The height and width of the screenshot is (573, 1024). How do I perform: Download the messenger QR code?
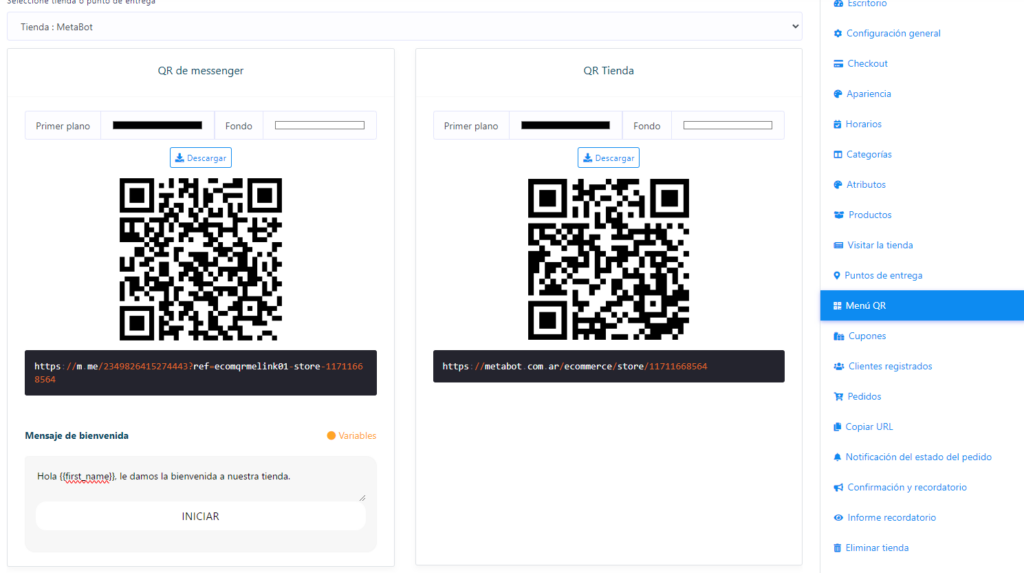(x=200, y=158)
